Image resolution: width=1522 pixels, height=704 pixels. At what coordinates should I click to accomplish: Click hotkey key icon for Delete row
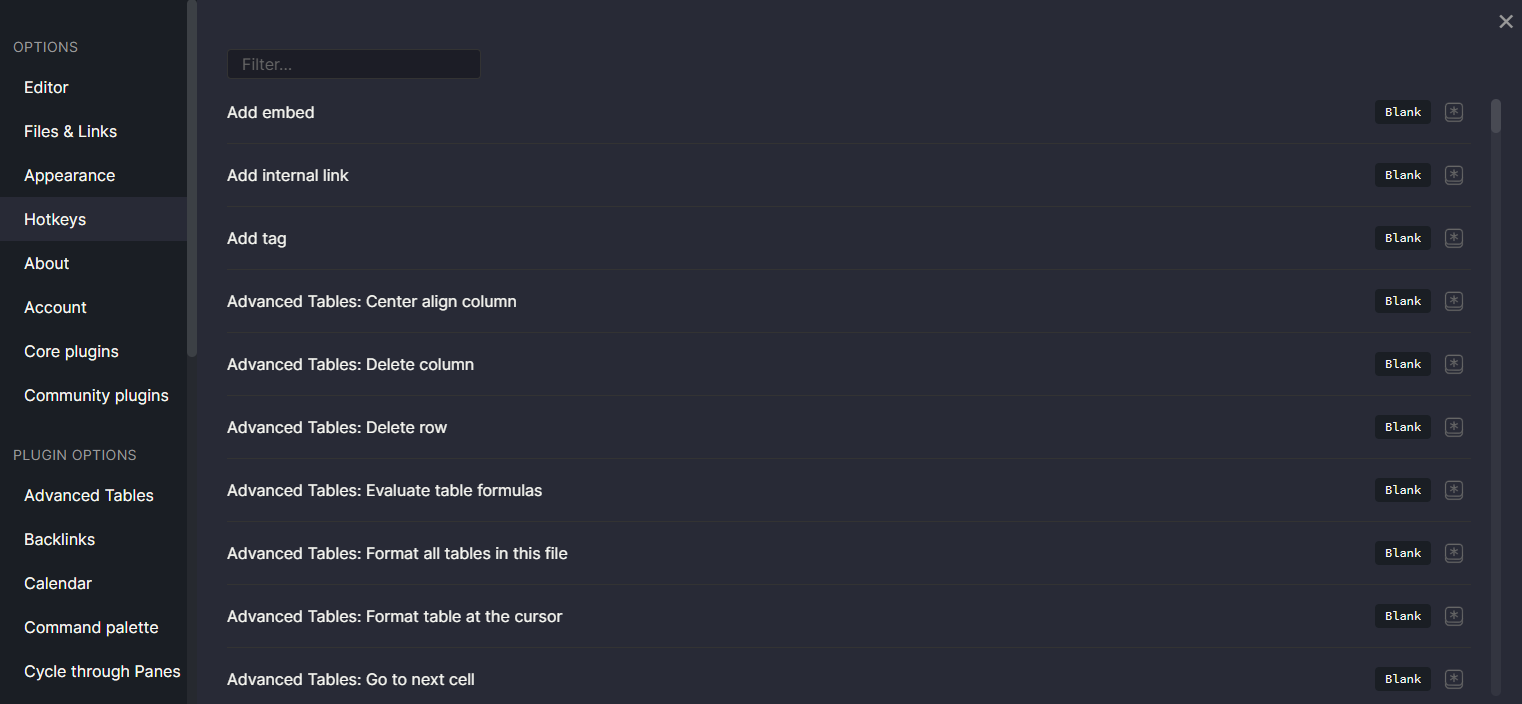click(1454, 427)
